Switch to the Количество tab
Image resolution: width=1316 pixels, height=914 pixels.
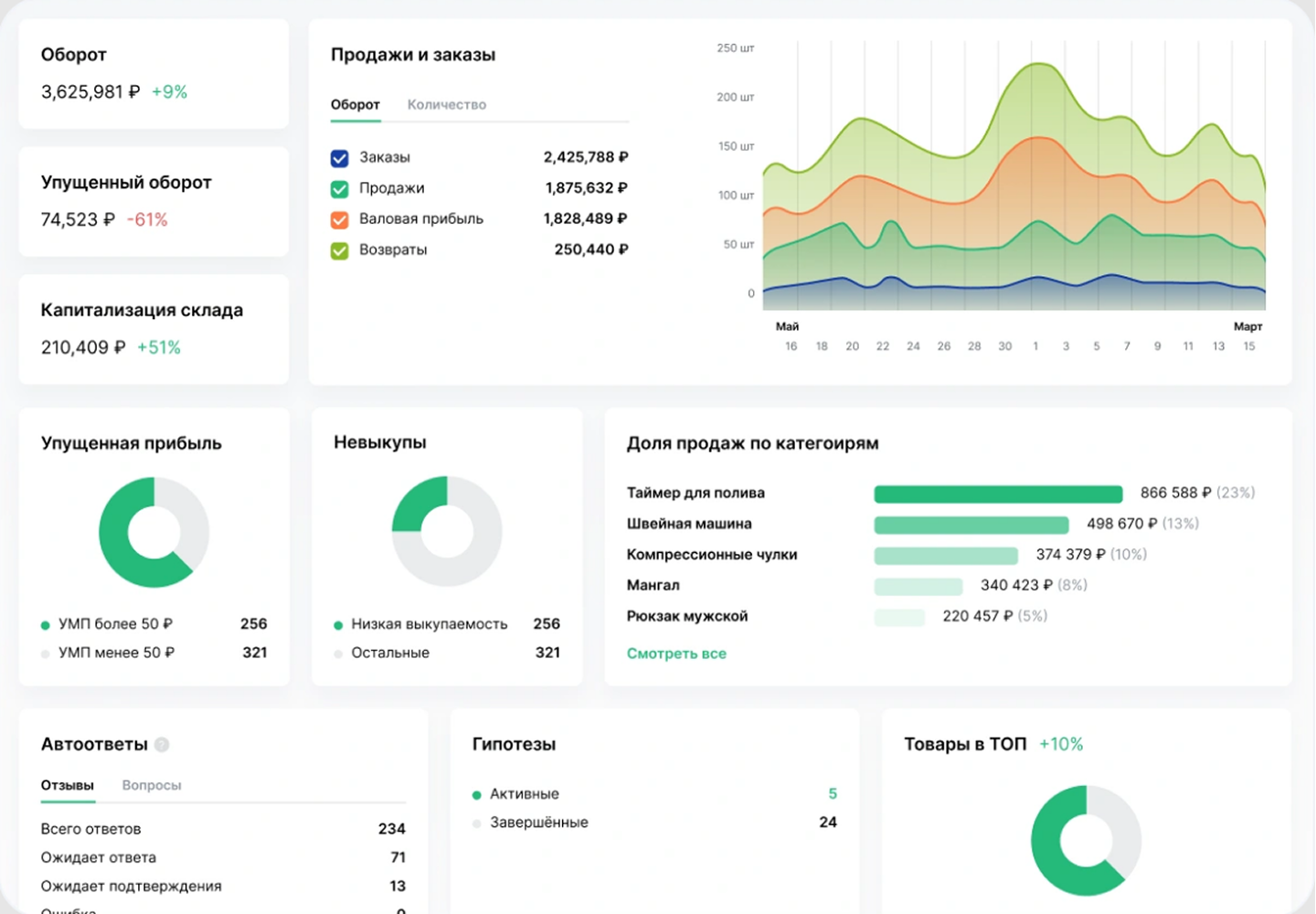(x=447, y=104)
